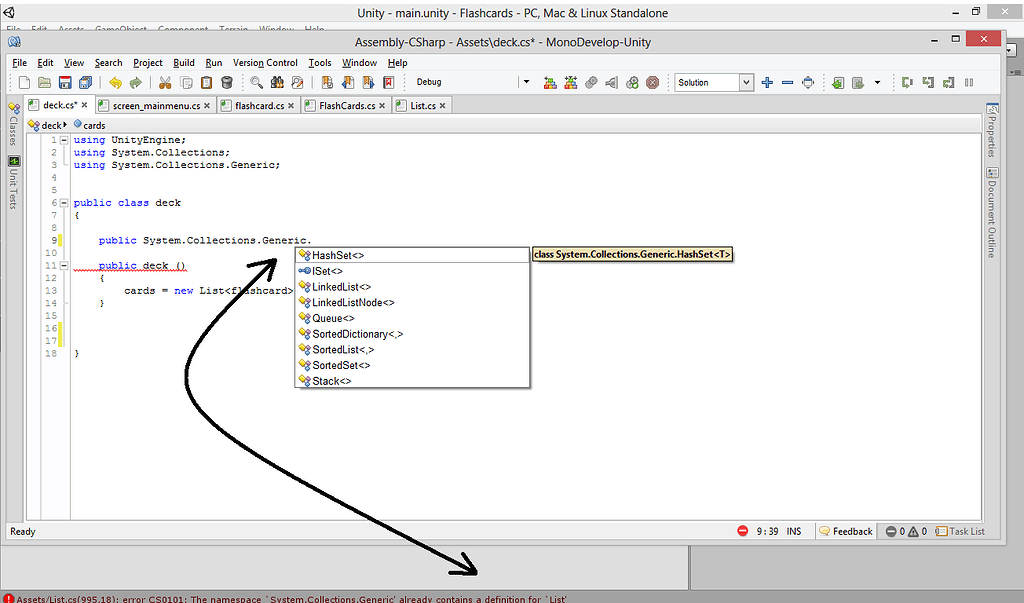1024x603 pixels.
Task: Open the Task List status bar icon
Action: (961, 531)
